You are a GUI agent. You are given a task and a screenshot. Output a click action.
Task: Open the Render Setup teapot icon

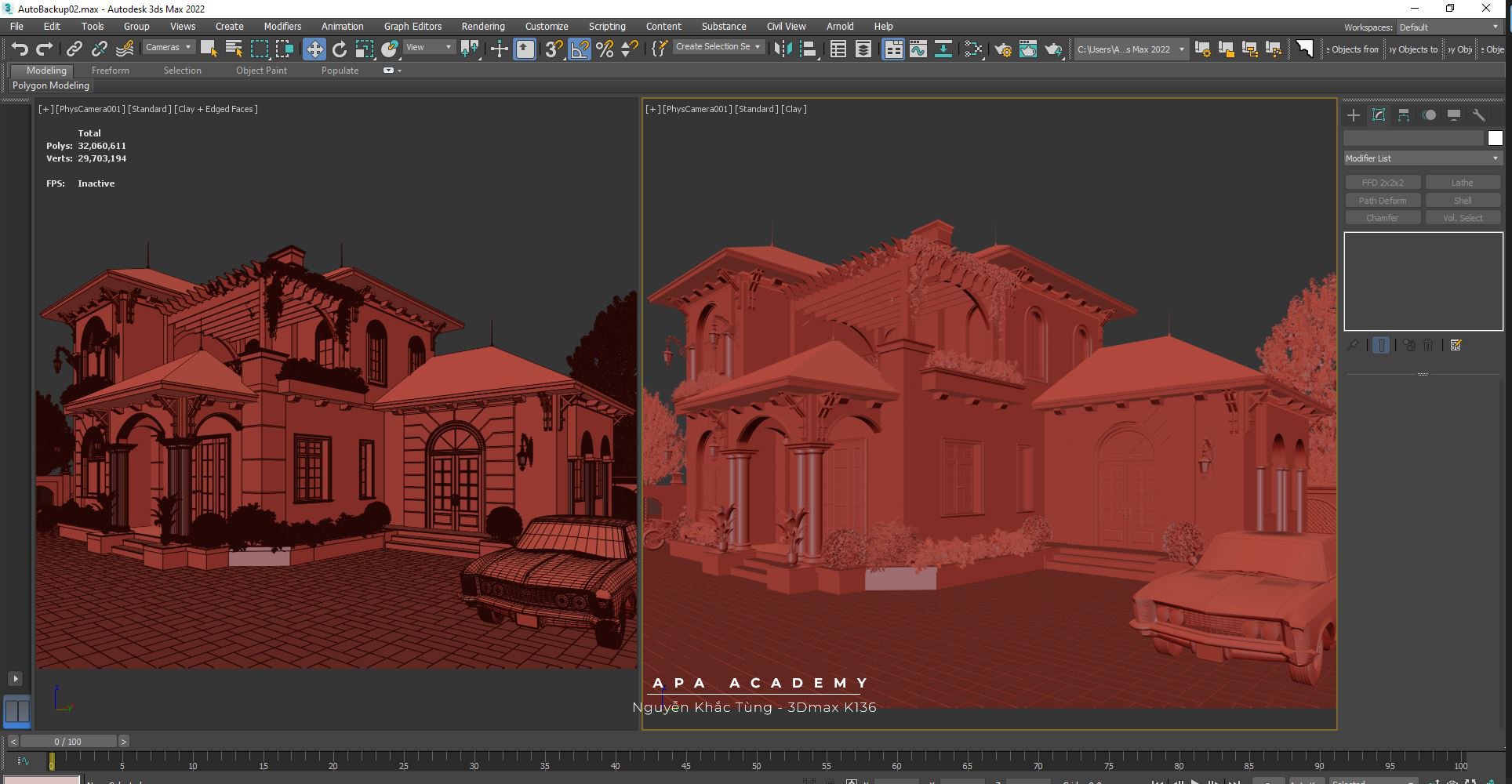[1002, 49]
